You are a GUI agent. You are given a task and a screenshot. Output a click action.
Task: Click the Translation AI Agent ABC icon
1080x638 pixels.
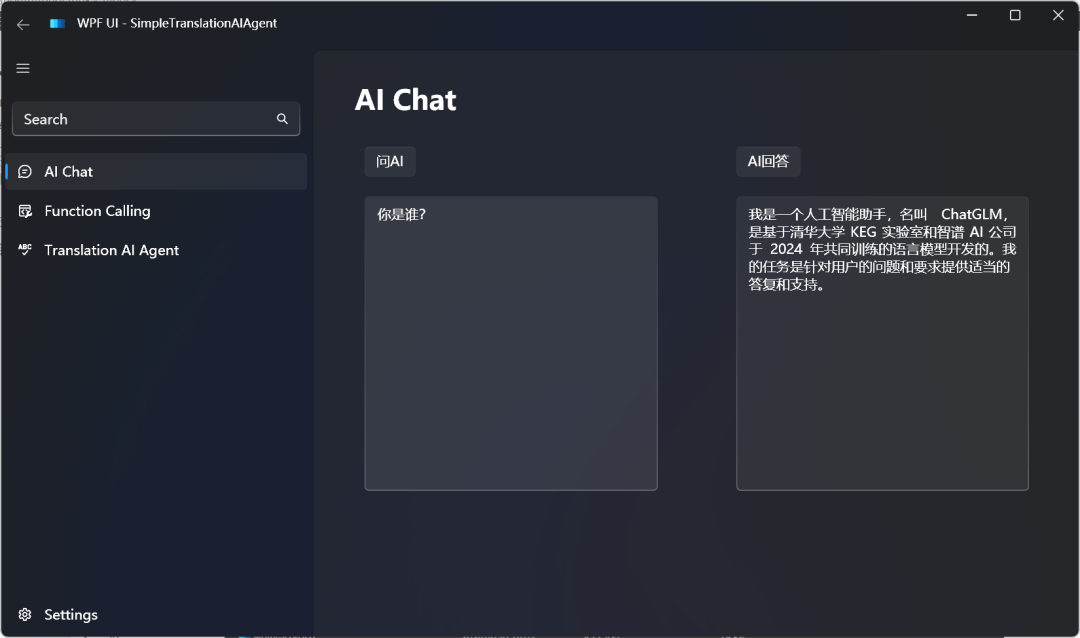[25, 249]
